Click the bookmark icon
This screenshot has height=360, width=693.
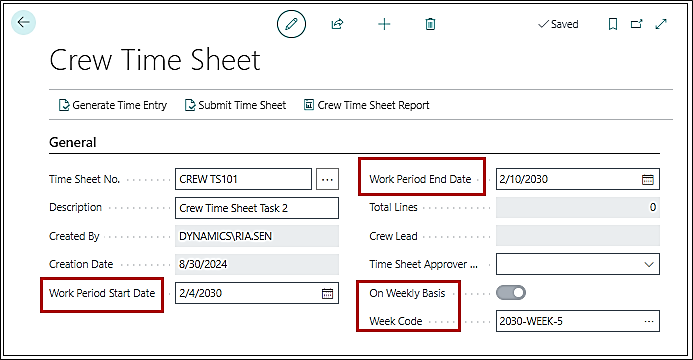click(x=613, y=24)
